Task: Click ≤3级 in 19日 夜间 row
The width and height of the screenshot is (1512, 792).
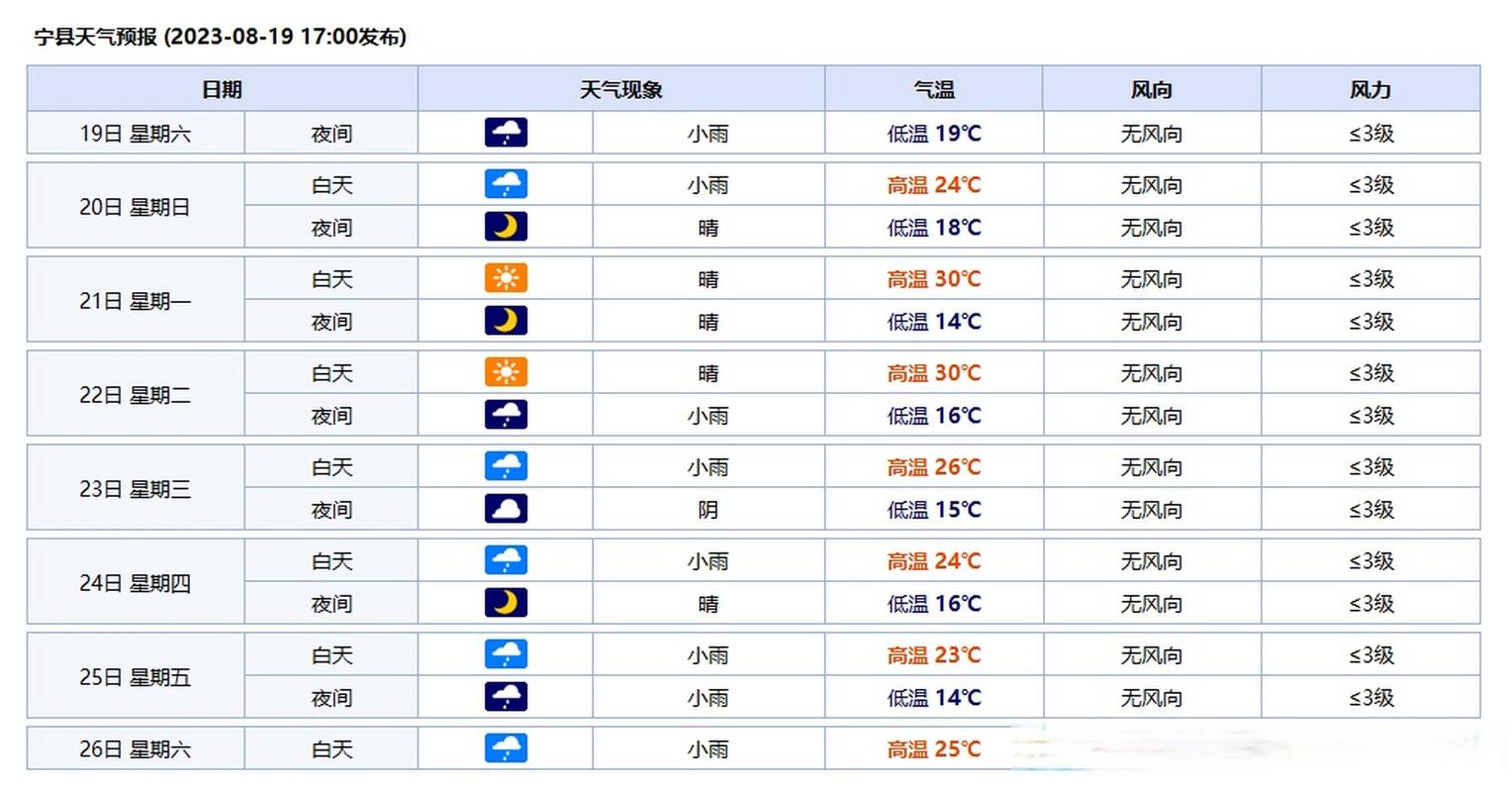Action: coord(1371,134)
